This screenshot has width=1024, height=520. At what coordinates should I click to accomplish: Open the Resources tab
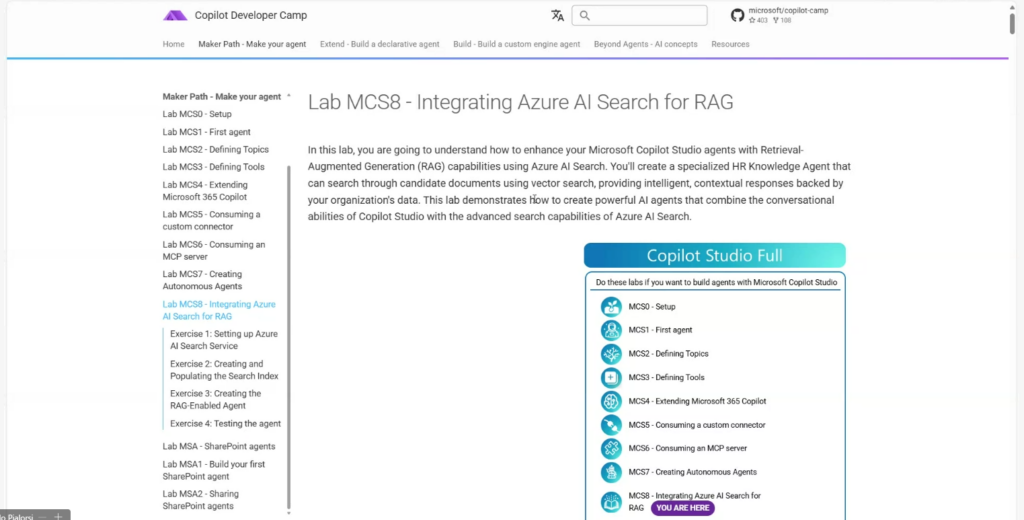pos(730,44)
